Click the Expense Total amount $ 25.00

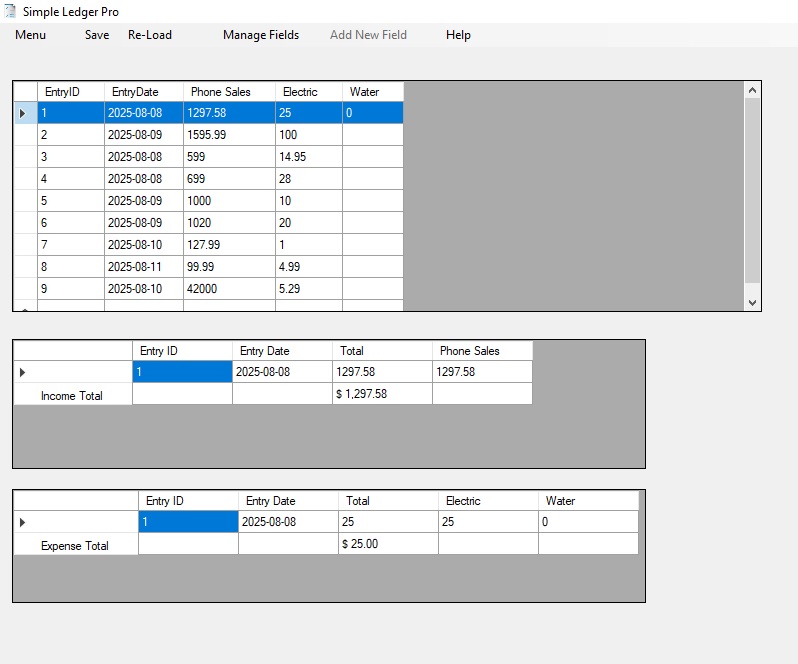pos(387,544)
